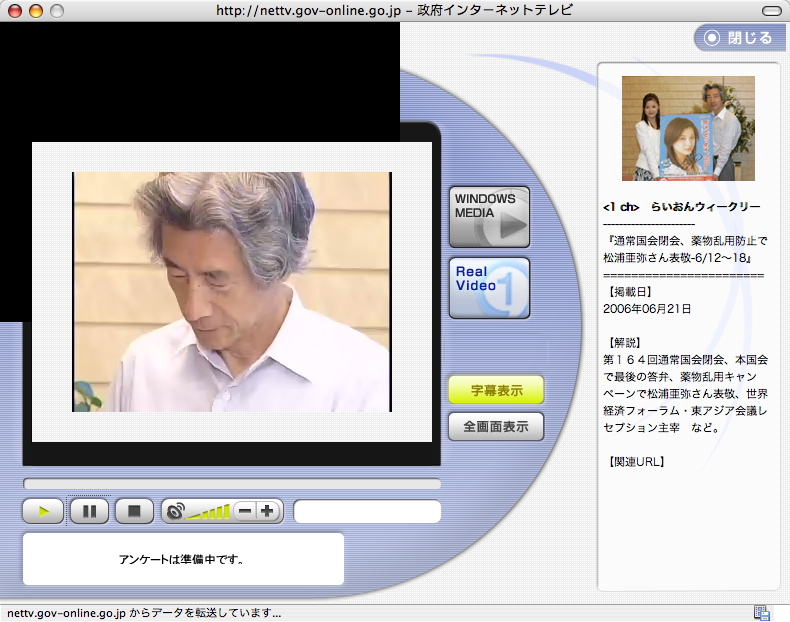The image size is (790, 622).
Task: Click the アンケート survey message box
Action: click(183, 559)
